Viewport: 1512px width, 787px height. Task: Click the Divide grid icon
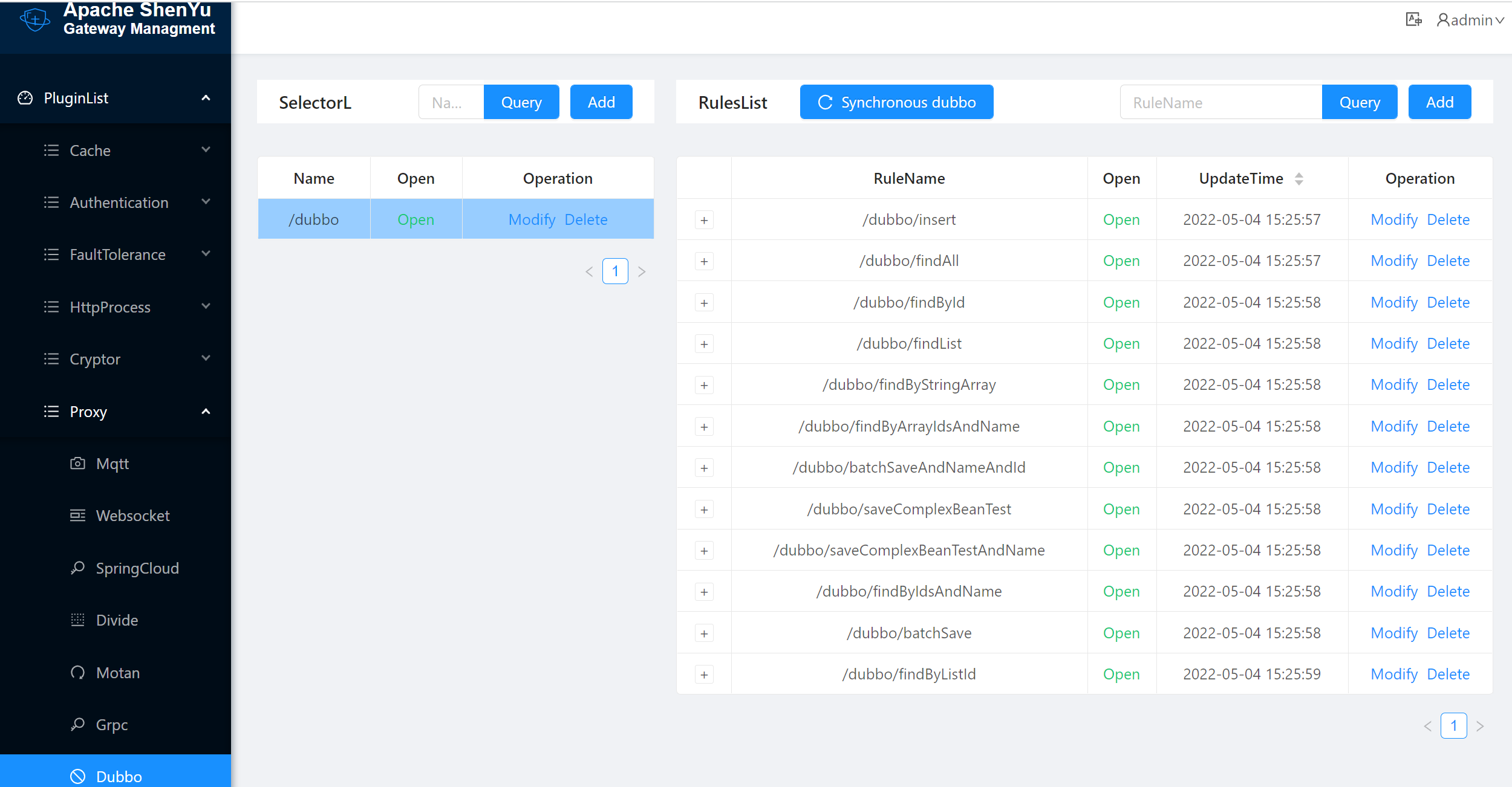pos(77,620)
